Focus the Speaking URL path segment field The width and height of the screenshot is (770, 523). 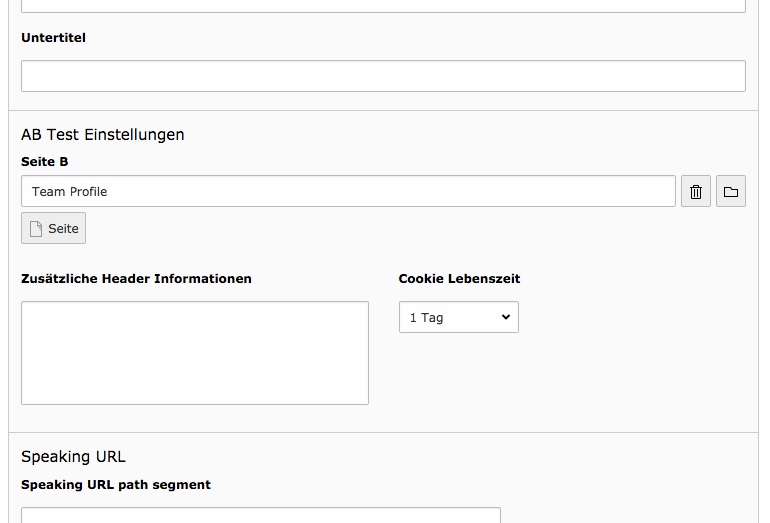coord(261,515)
